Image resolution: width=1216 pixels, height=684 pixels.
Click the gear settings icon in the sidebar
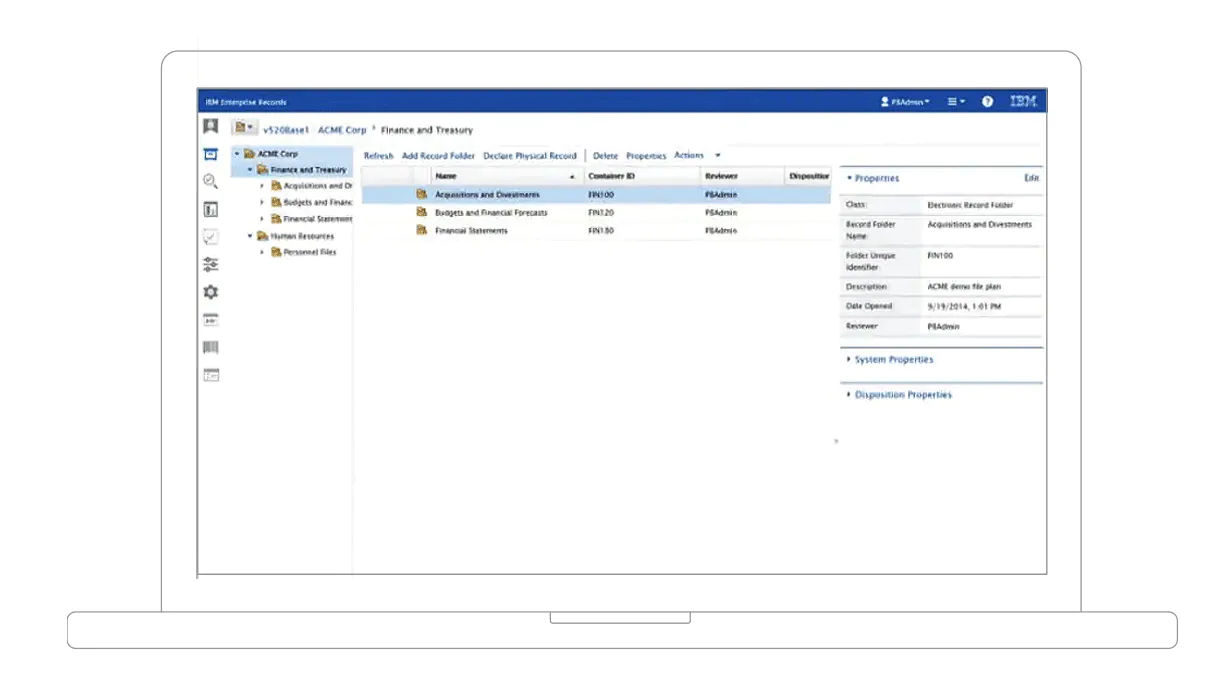(x=212, y=290)
